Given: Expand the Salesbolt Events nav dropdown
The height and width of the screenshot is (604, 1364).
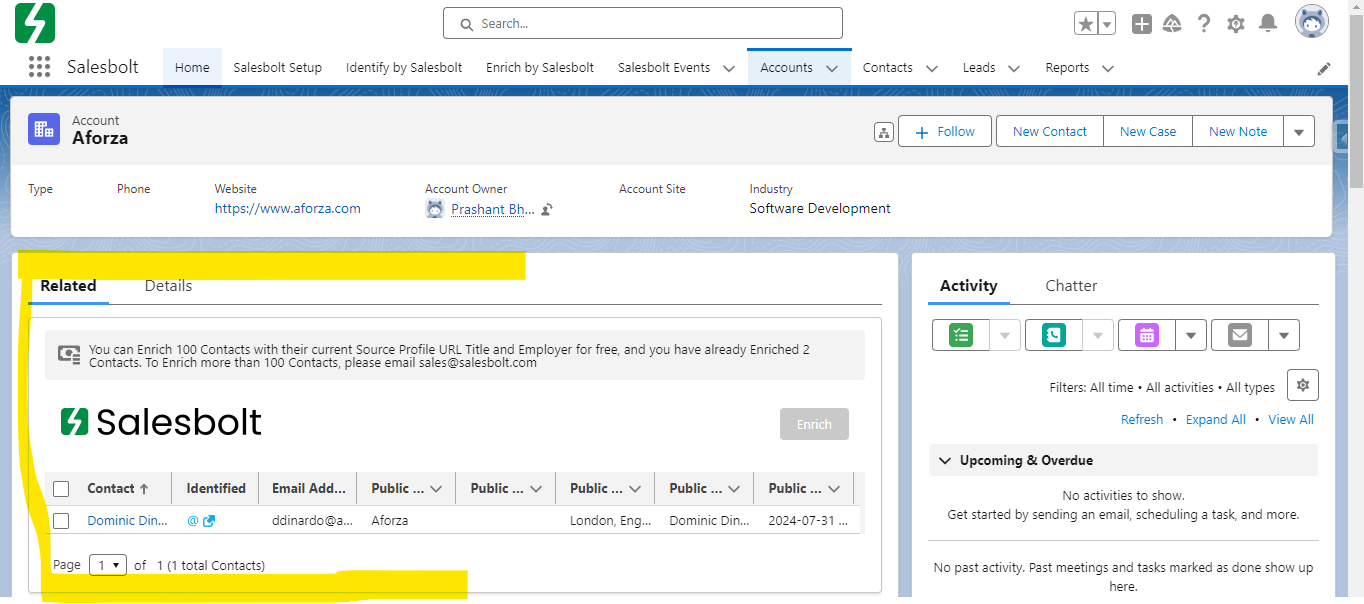Looking at the screenshot, I should pos(728,68).
